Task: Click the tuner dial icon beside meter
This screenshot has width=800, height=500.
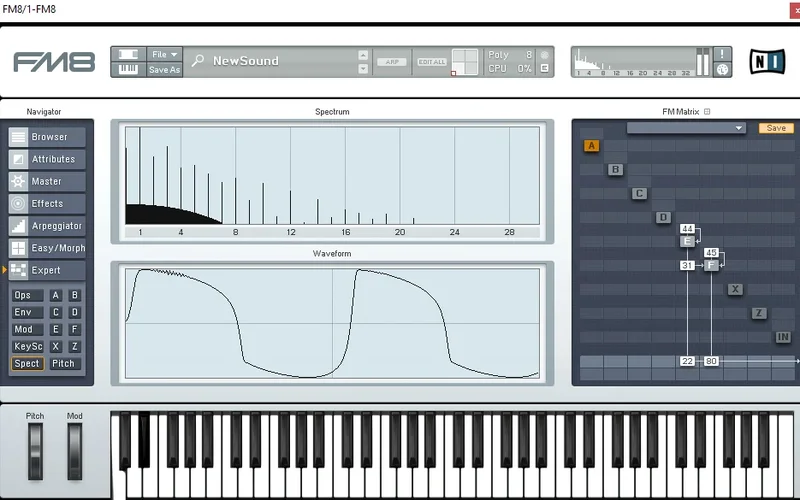Action: tap(722, 69)
